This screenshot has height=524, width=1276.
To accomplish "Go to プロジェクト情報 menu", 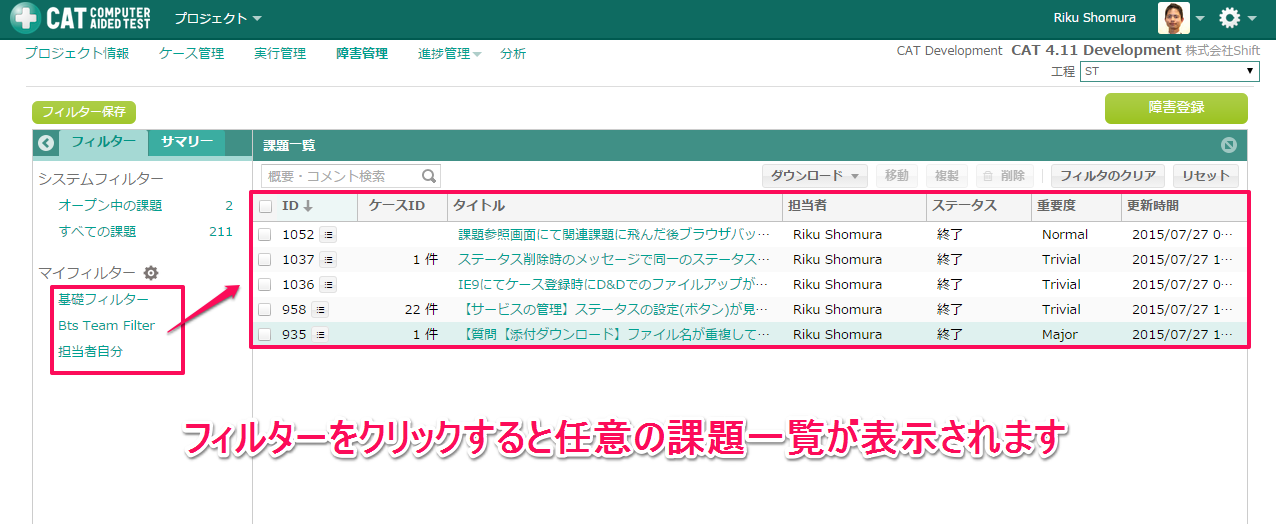I will (76, 54).
